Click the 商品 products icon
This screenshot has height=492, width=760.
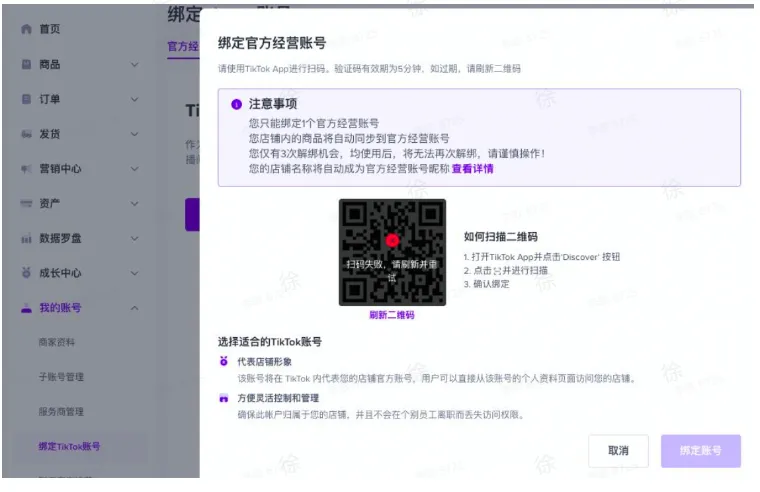point(27,64)
